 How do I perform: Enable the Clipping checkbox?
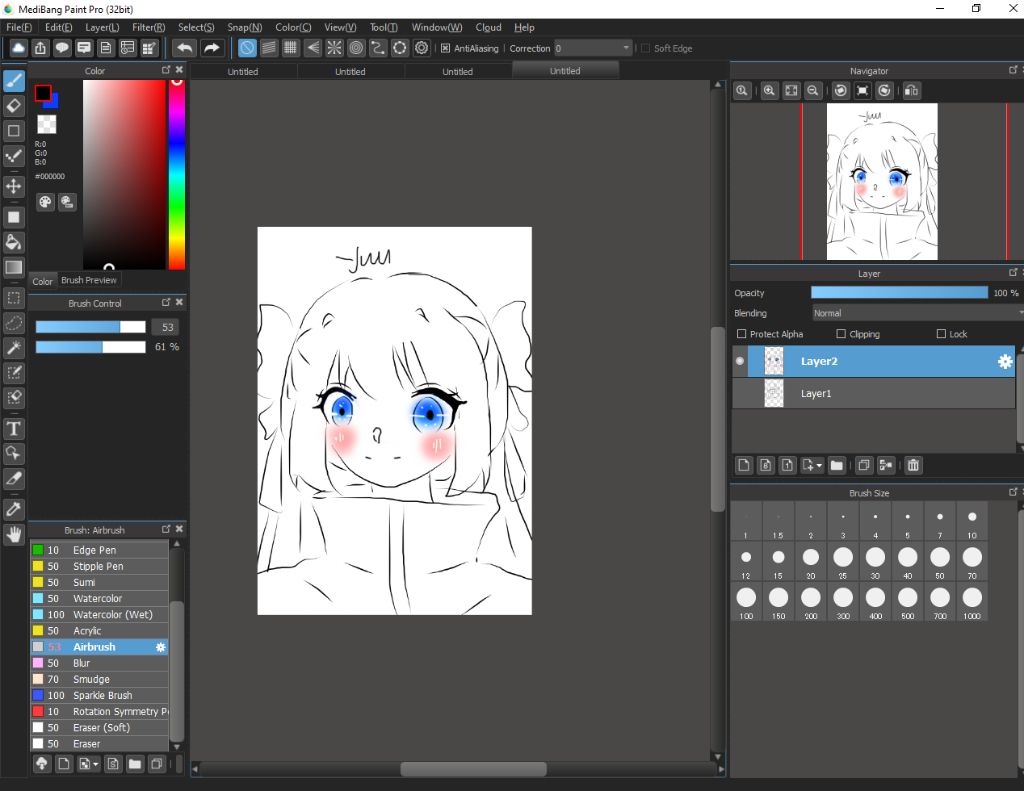[x=841, y=334]
